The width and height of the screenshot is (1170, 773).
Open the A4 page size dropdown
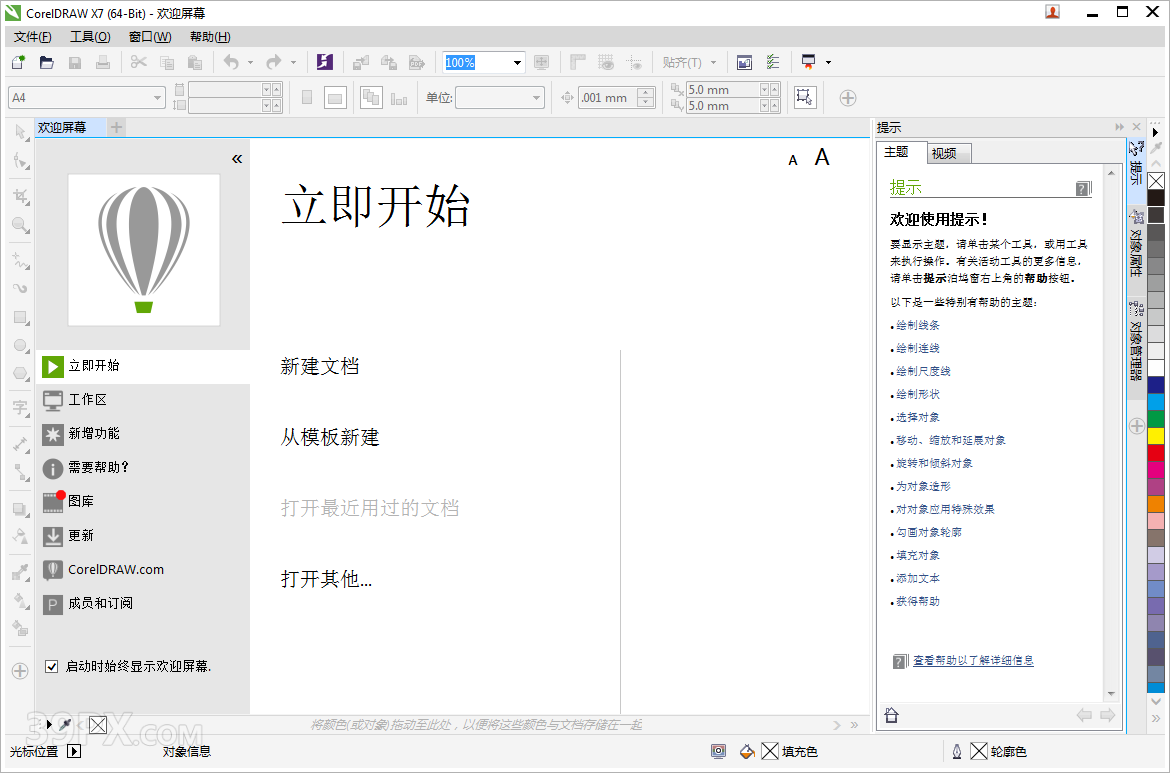click(x=157, y=98)
